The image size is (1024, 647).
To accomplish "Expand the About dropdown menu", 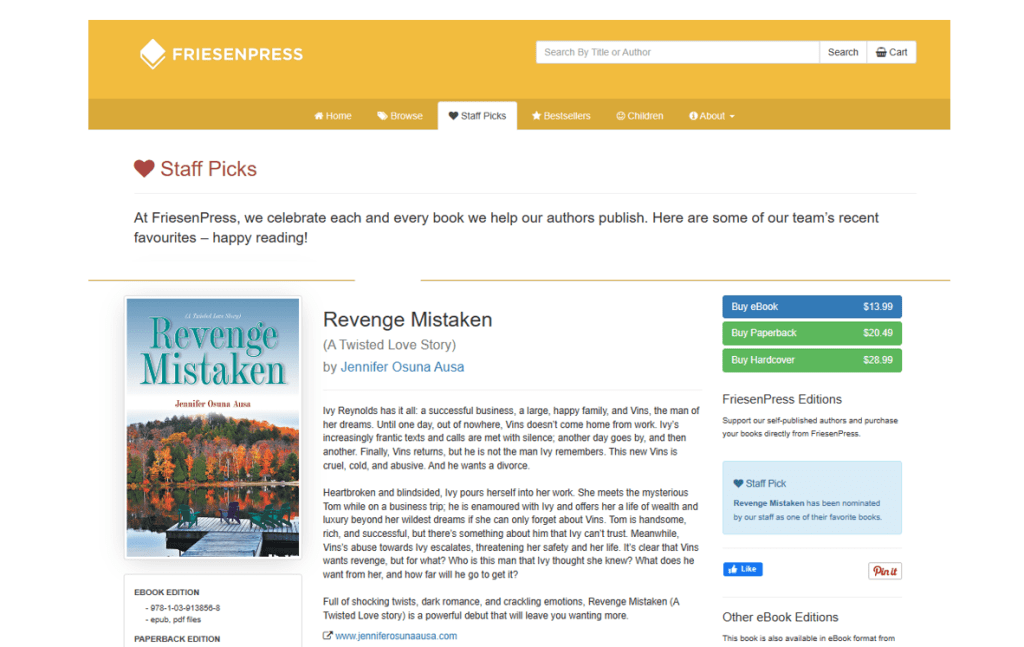I will coord(712,116).
